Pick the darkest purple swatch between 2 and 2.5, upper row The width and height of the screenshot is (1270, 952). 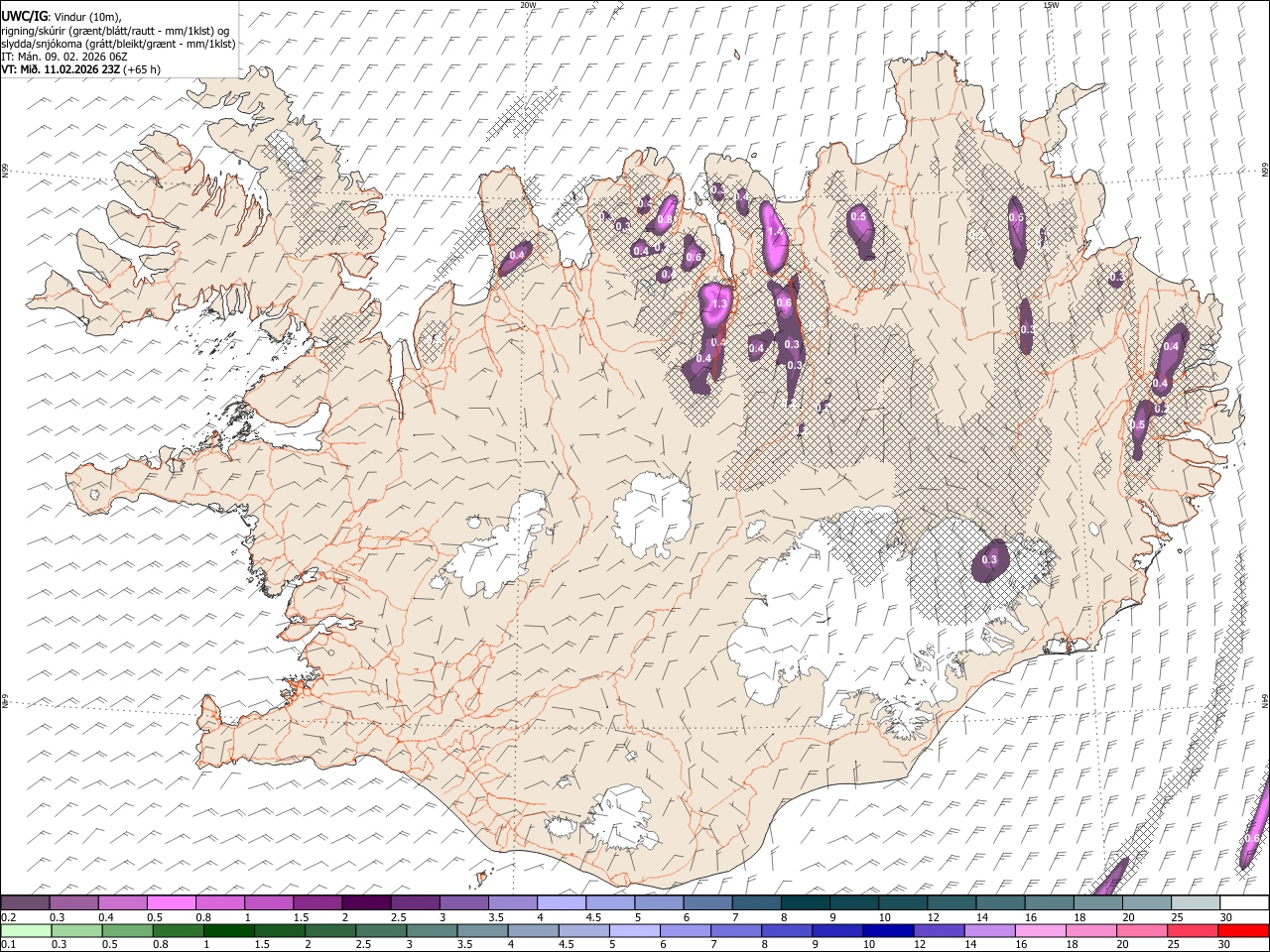click(x=366, y=902)
